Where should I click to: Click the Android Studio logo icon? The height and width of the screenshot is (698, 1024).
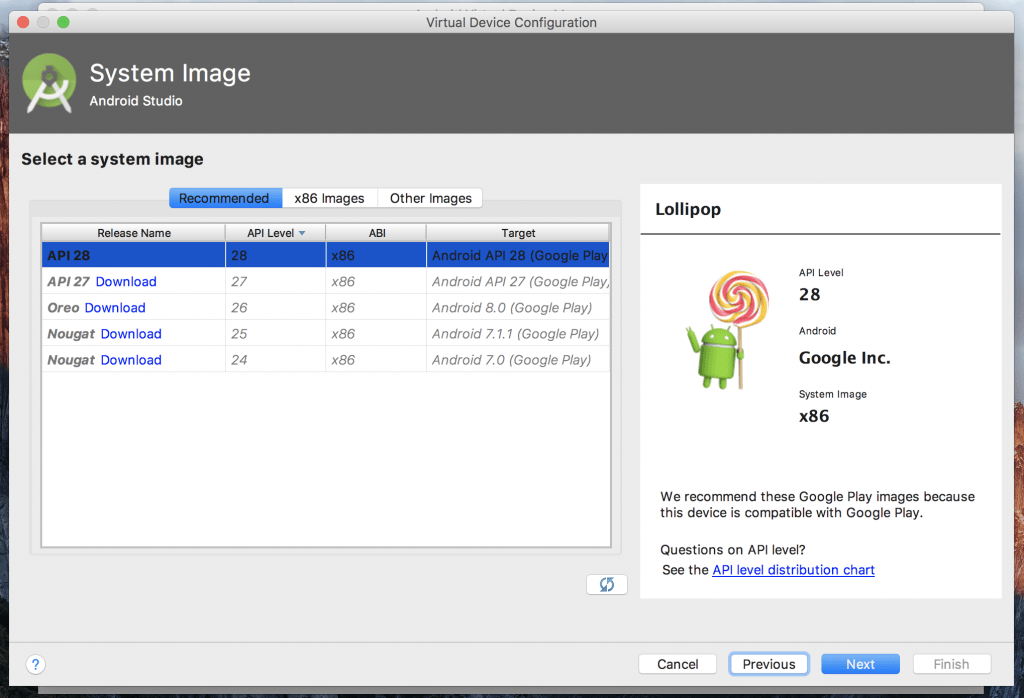(x=49, y=84)
